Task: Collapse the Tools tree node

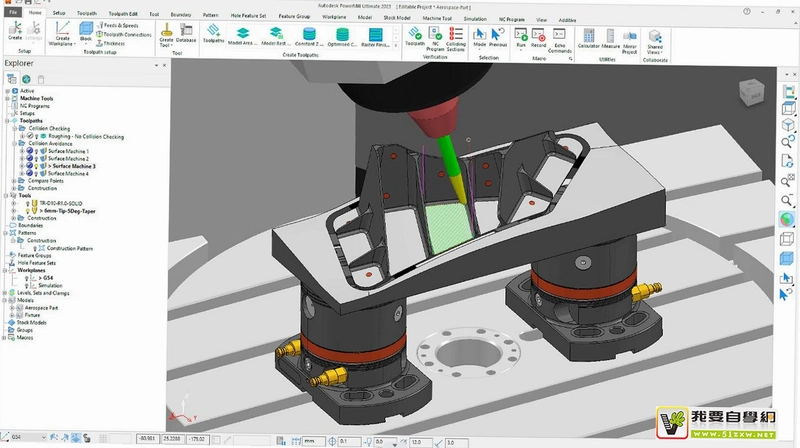Action: point(6,195)
